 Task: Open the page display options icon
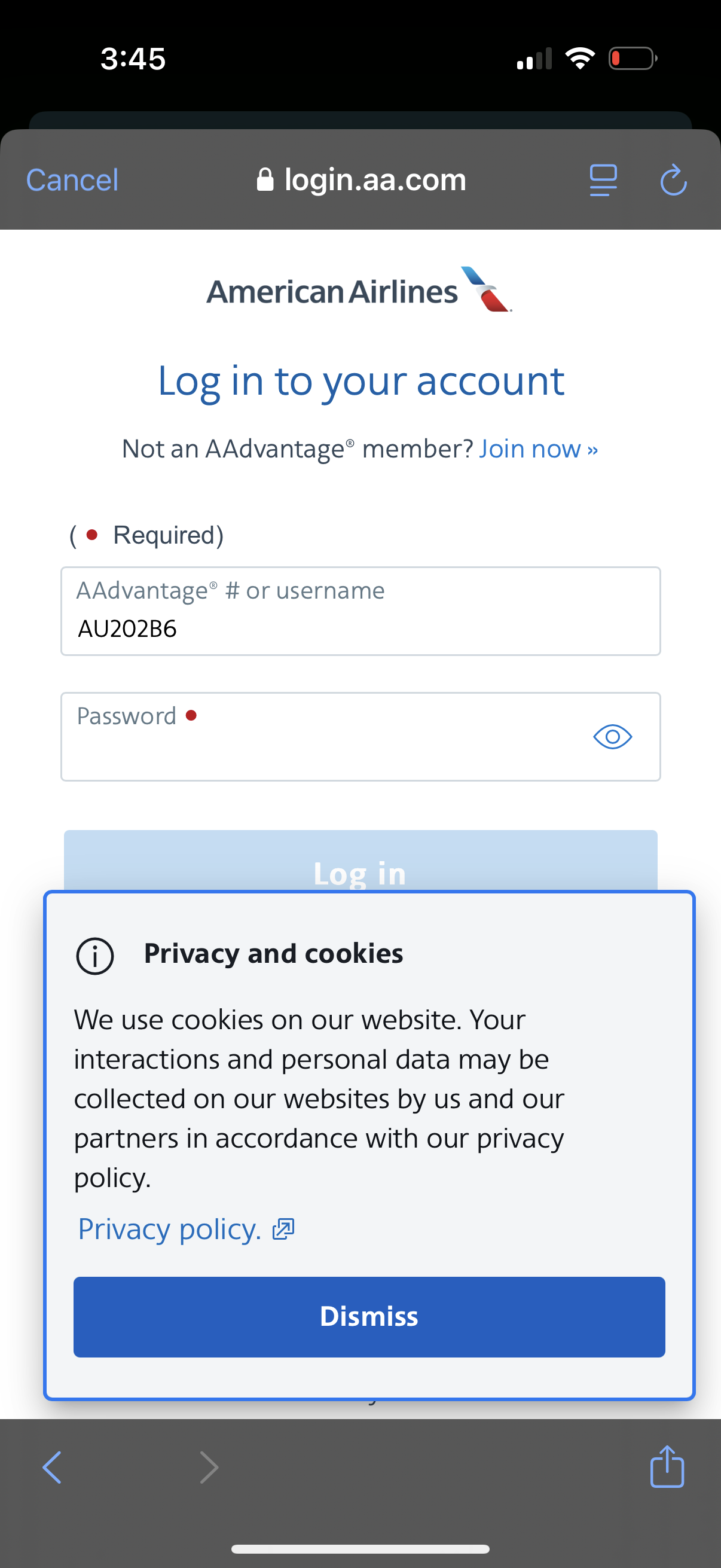tap(603, 179)
